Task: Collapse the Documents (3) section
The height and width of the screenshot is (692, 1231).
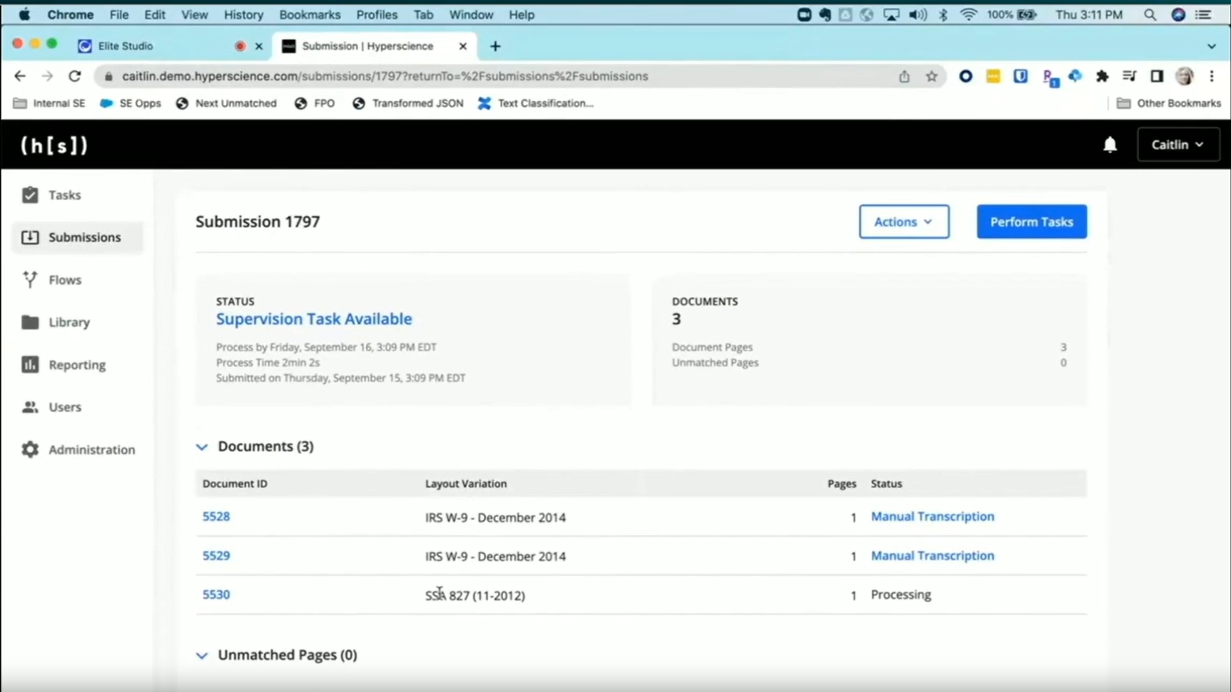Action: (x=202, y=447)
